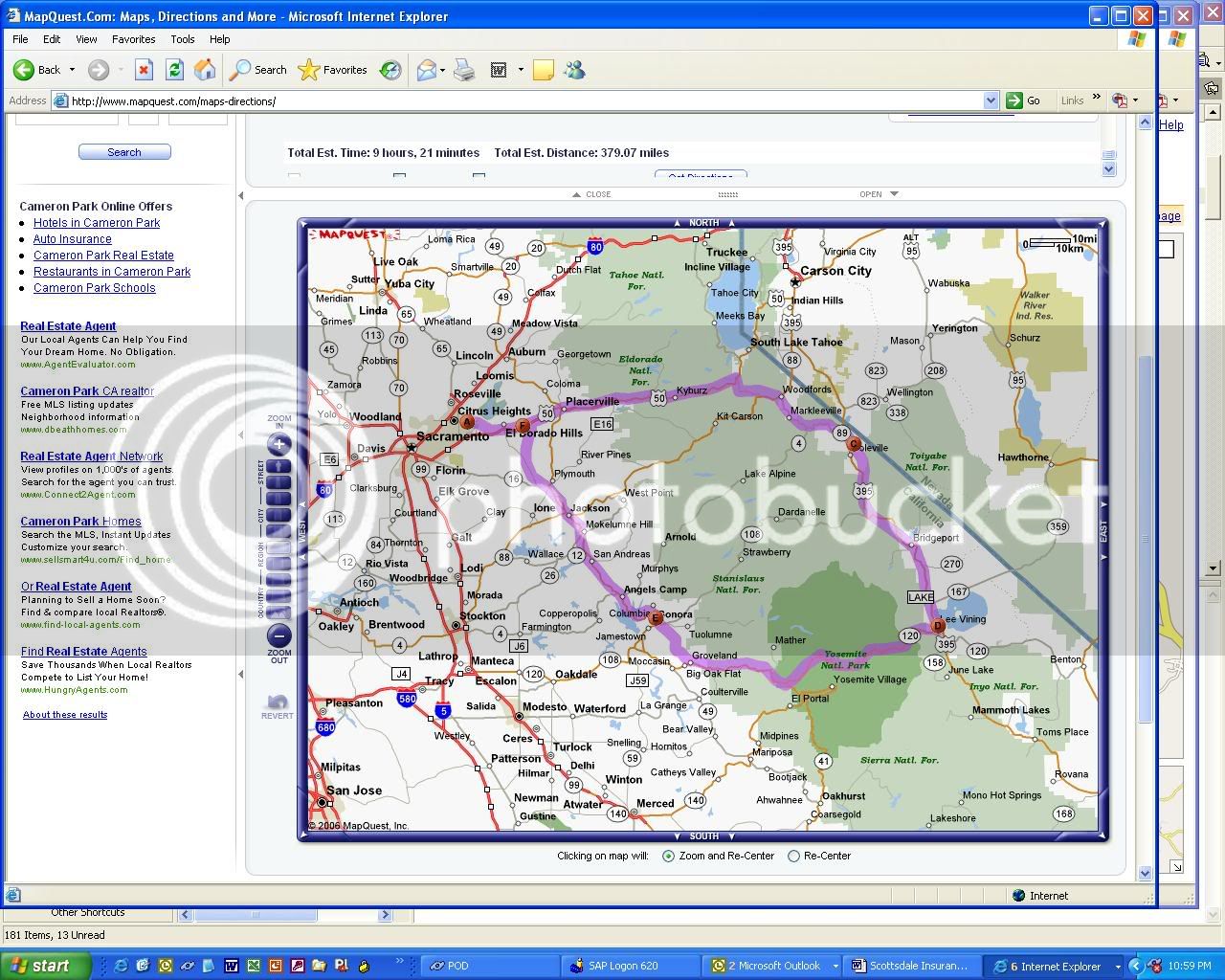Set the map zoom slider to top street level
This screenshot has width=1225, height=980.
[x=278, y=467]
